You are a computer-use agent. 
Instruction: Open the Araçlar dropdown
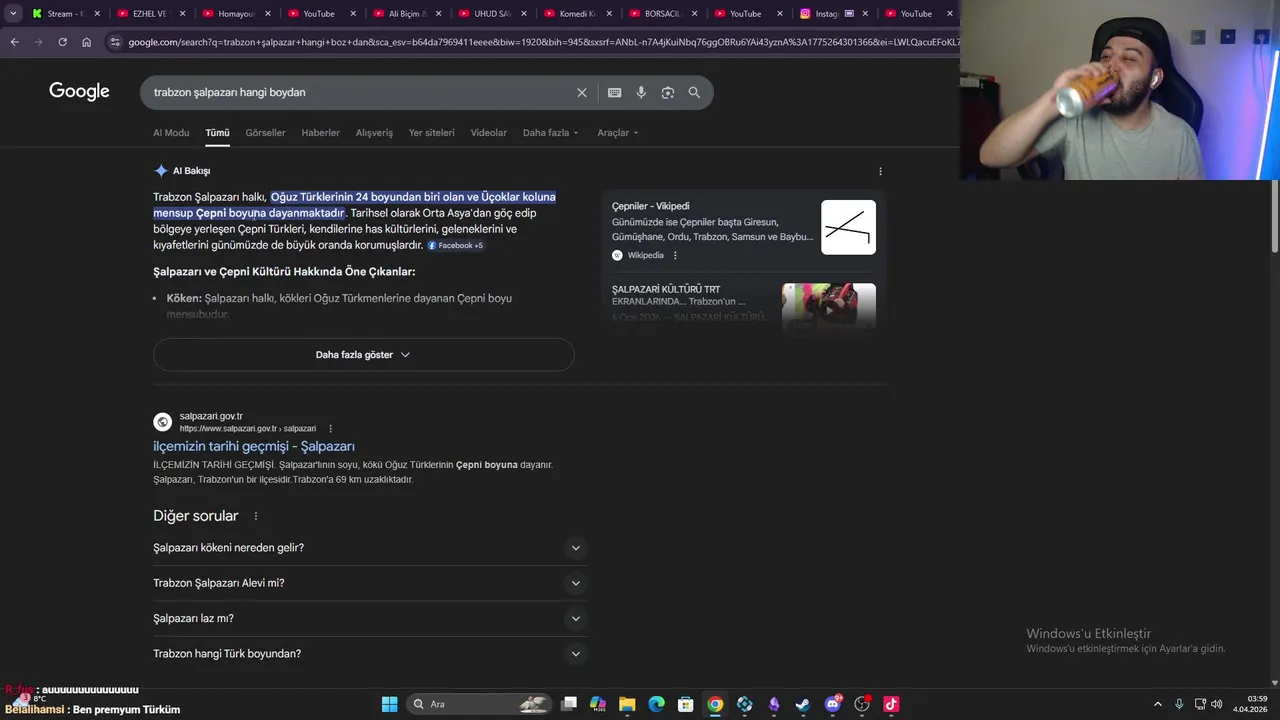pyautogui.click(x=617, y=133)
